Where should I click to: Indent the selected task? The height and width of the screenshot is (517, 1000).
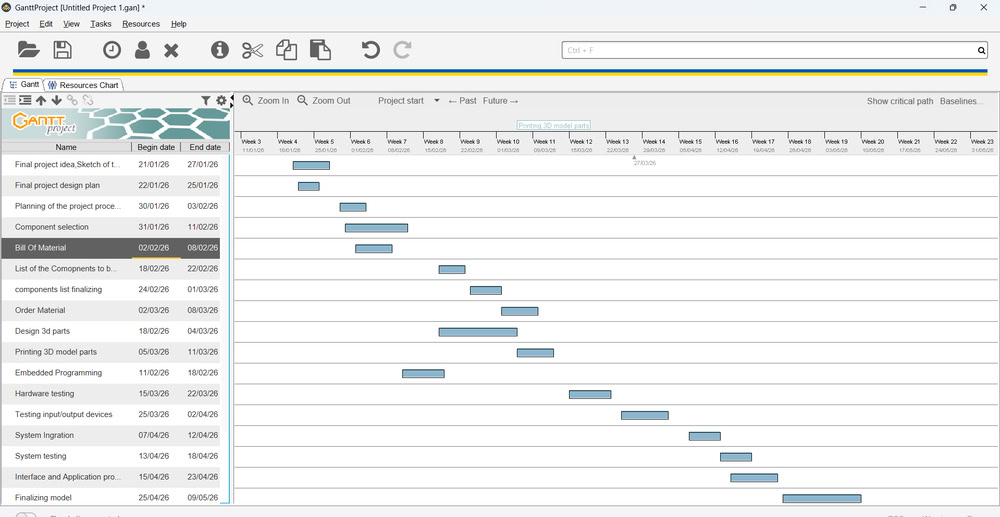25,100
